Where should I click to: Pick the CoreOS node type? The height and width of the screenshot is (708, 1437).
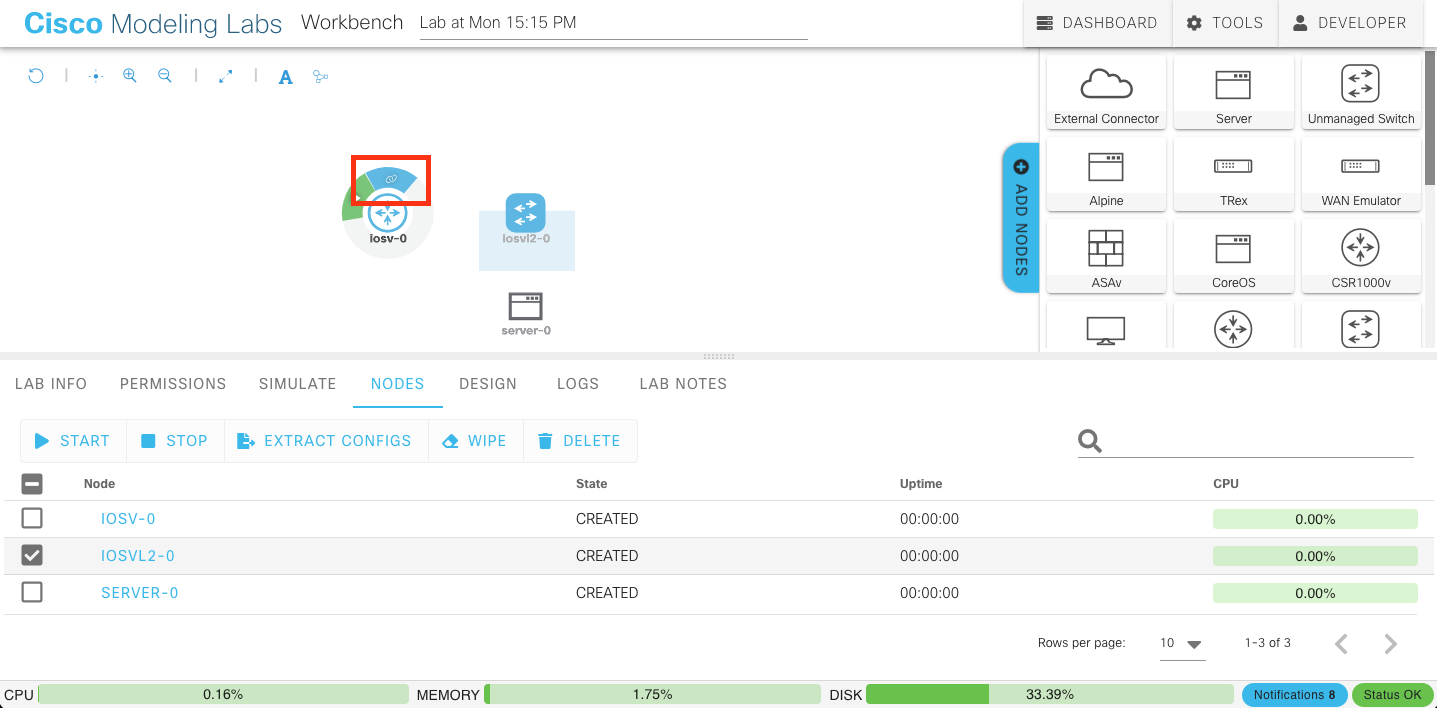point(1234,256)
